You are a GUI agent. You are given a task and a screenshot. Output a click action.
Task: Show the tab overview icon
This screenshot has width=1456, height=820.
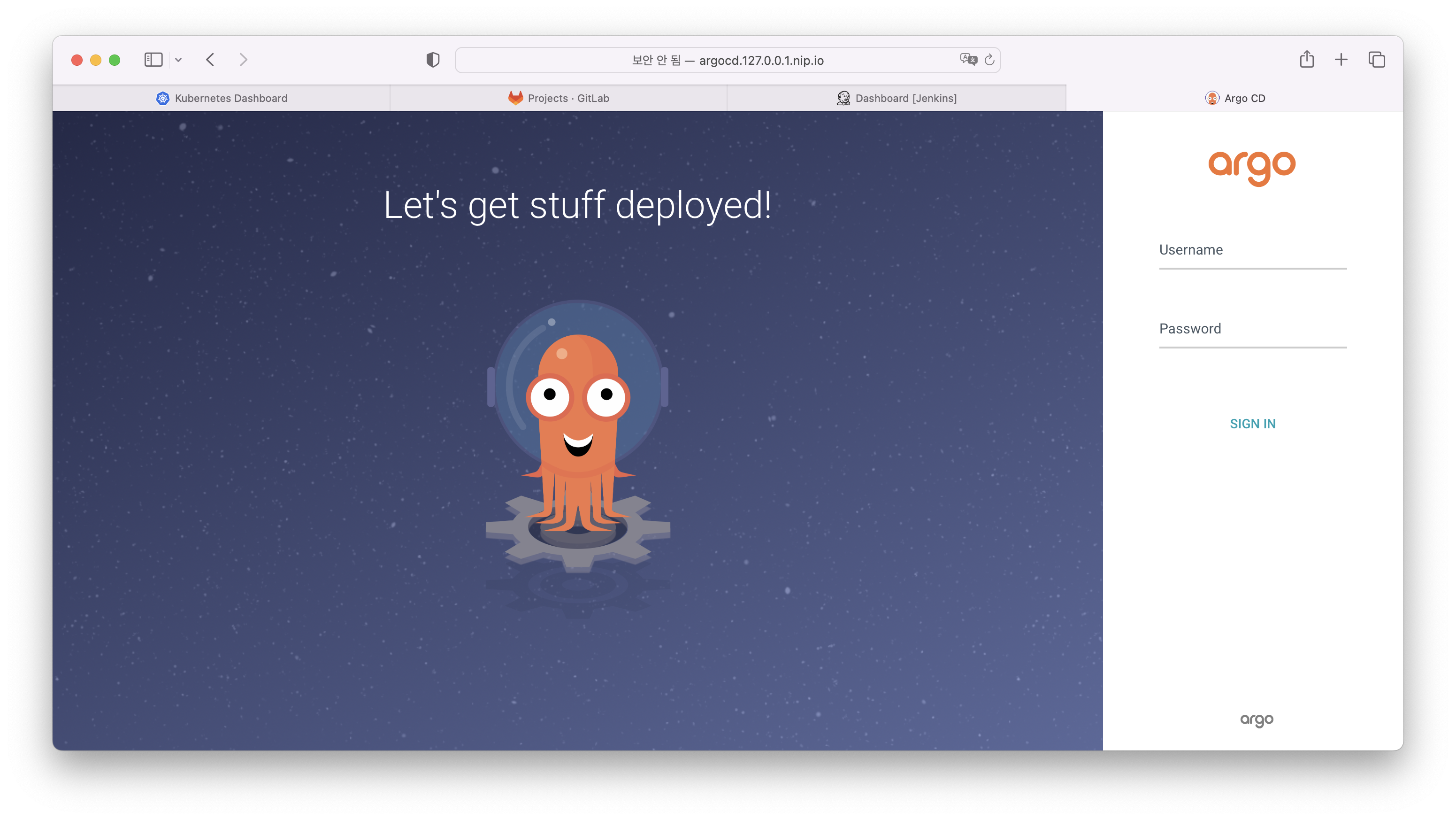(1376, 60)
